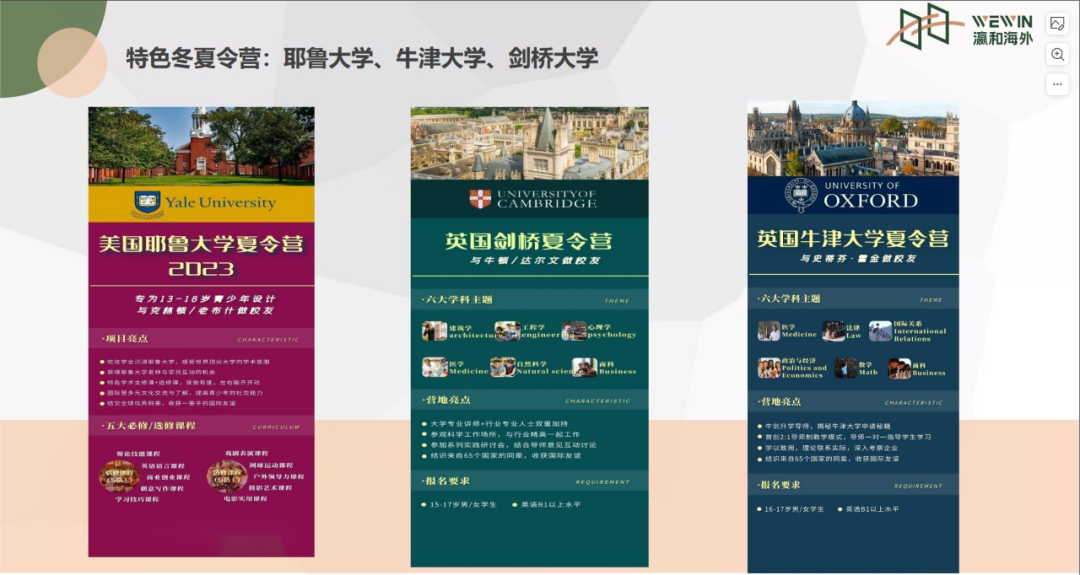The height and width of the screenshot is (575, 1080).
Task: Click the 必修课程 circular badge on Yale poster
Action: pos(119,475)
